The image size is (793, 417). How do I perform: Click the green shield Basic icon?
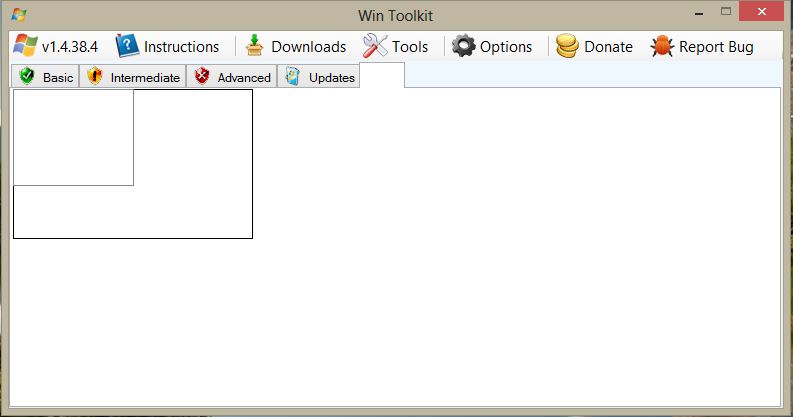pyautogui.click(x=27, y=76)
